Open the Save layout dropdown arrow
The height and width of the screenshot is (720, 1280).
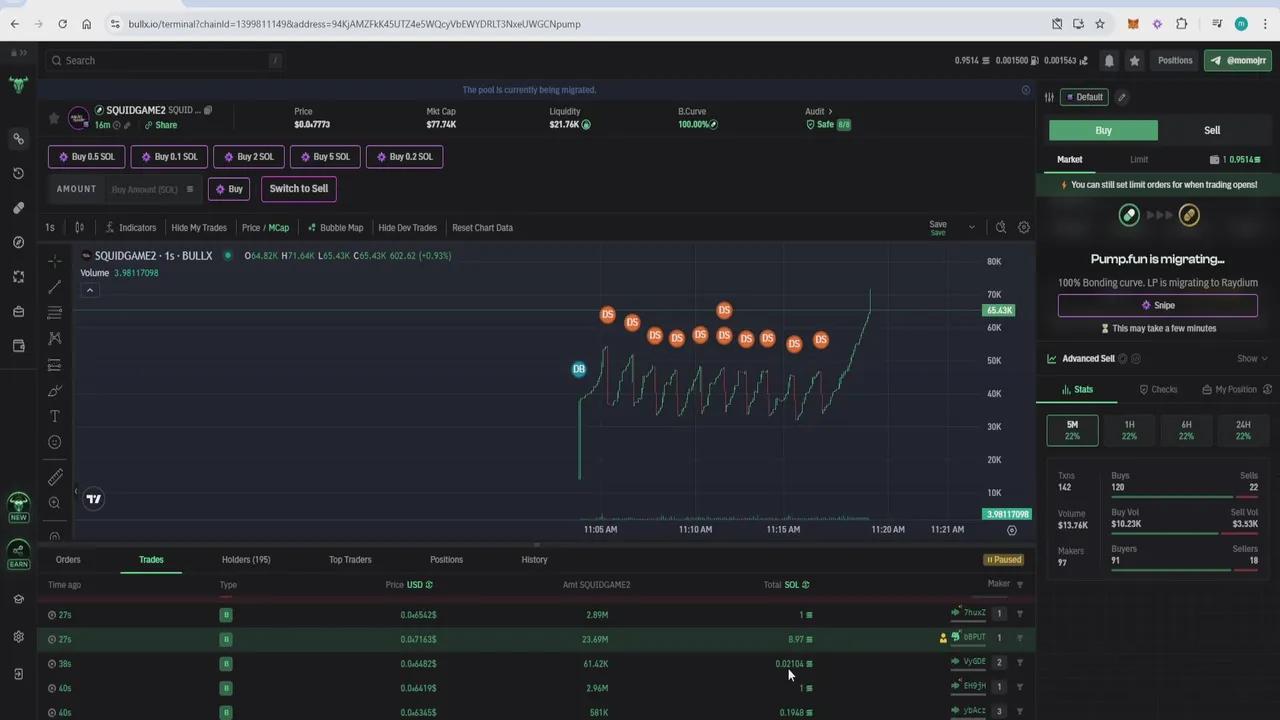(x=971, y=228)
